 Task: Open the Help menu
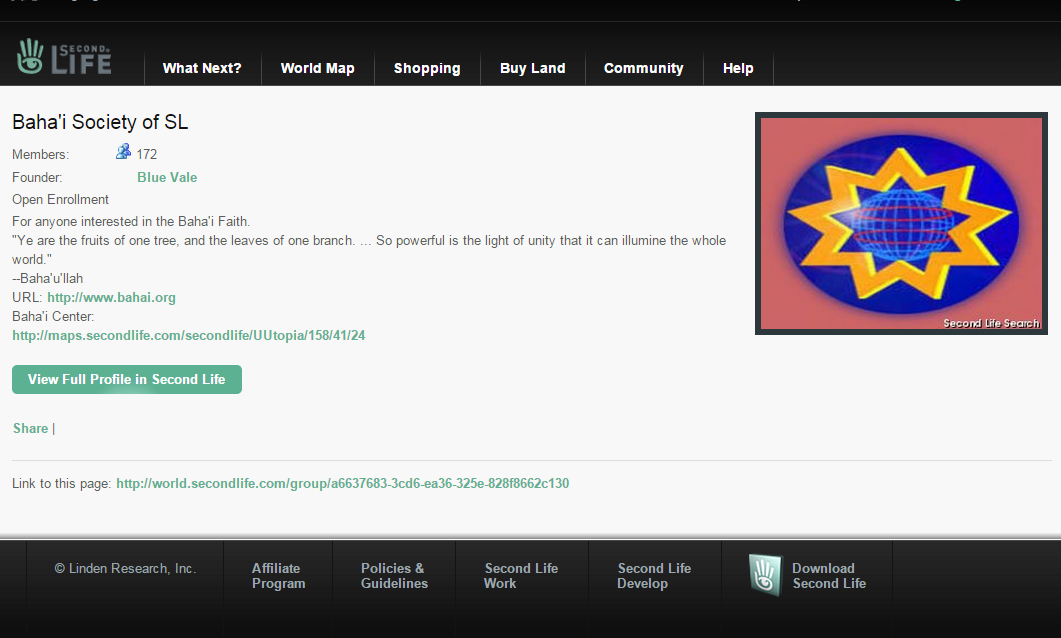(738, 68)
